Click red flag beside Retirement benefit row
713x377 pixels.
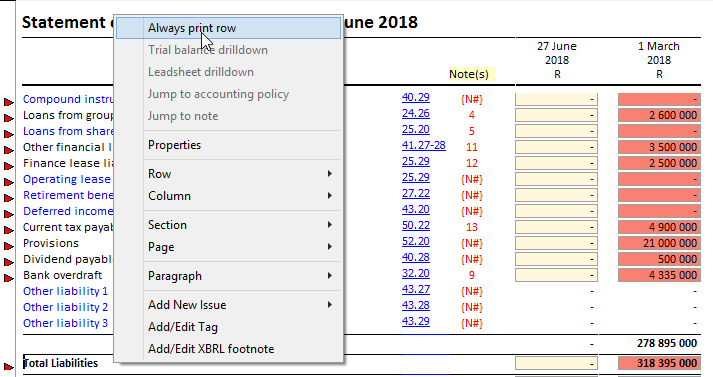click(9, 198)
